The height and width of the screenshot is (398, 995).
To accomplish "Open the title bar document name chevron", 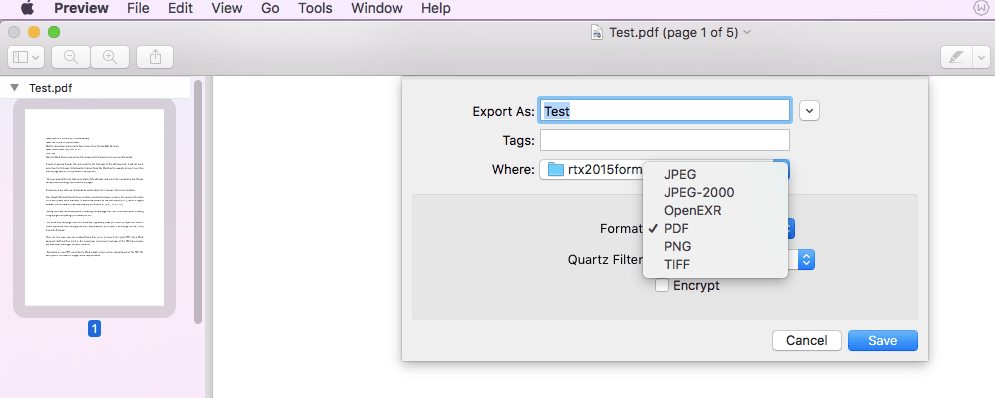I will point(747,32).
